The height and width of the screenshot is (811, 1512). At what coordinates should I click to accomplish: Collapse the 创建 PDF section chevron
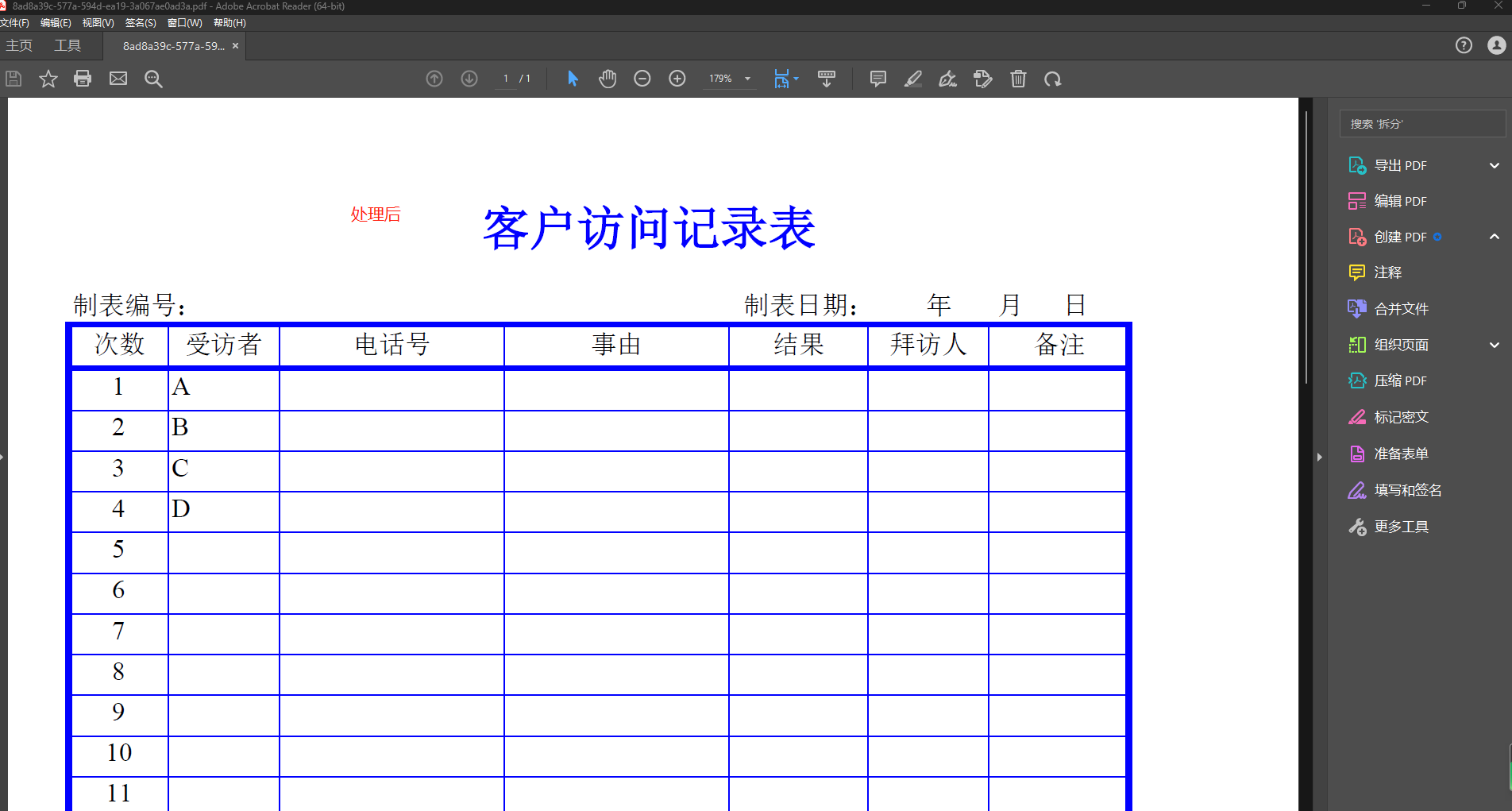point(1494,237)
